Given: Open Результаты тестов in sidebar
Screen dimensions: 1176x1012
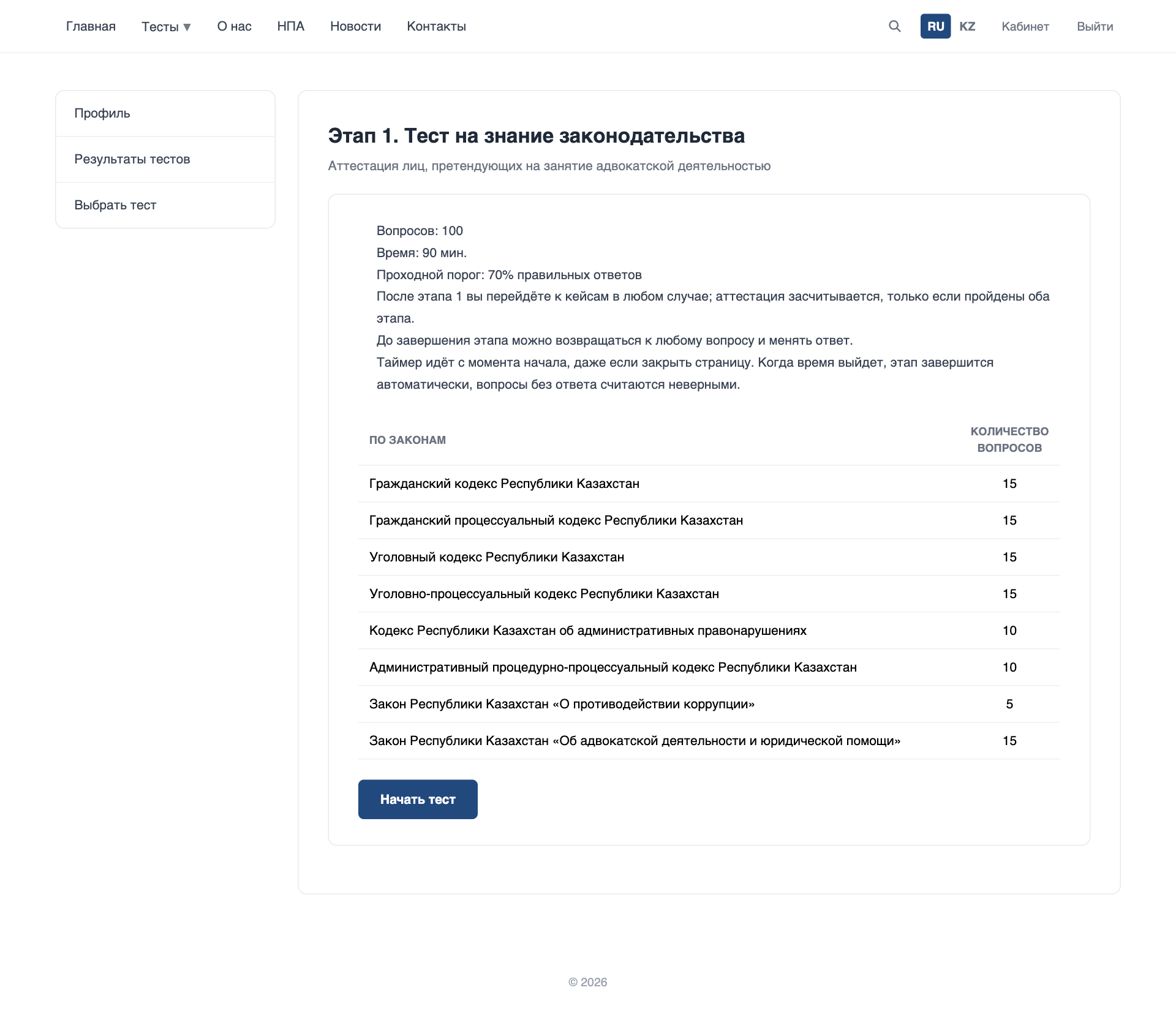Looking at the screenshot, I should [165, 159].
